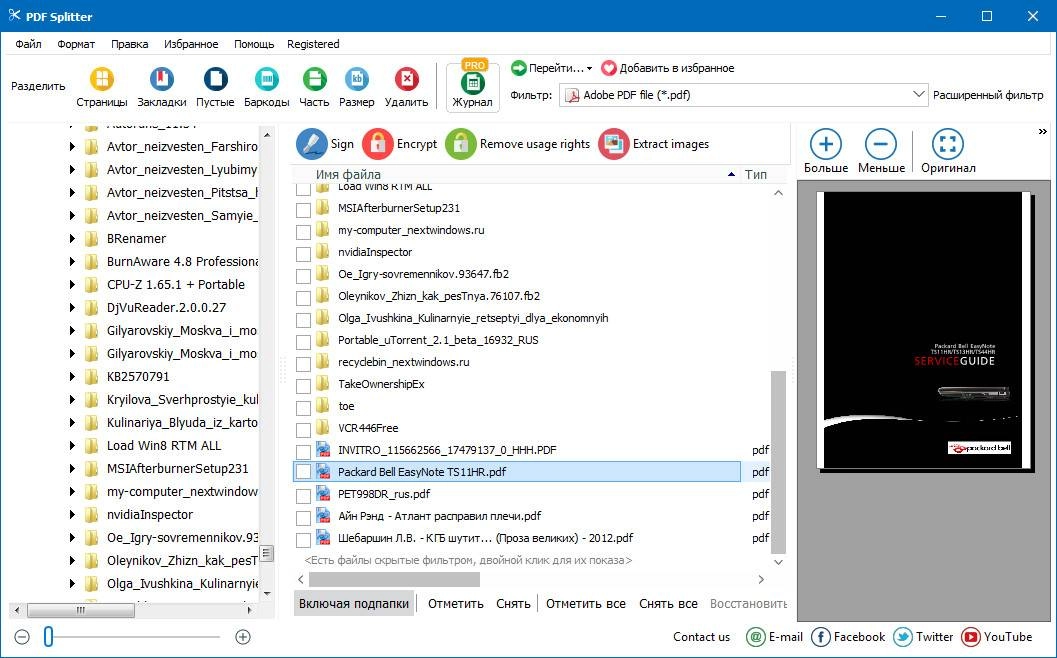Check the Шебаршин Л.В. pdf box
Screen dimensions: 1057x658
(x=303, y=539)
